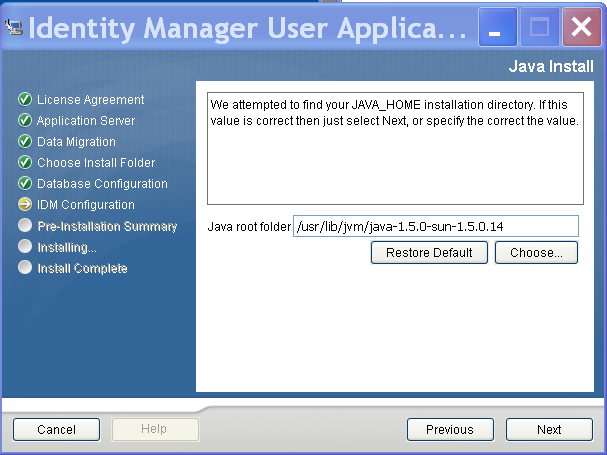Click the green check beside Data Migration
Viewport: 607px width, 455px height.
pyautogui.click(x=25, y=141)
